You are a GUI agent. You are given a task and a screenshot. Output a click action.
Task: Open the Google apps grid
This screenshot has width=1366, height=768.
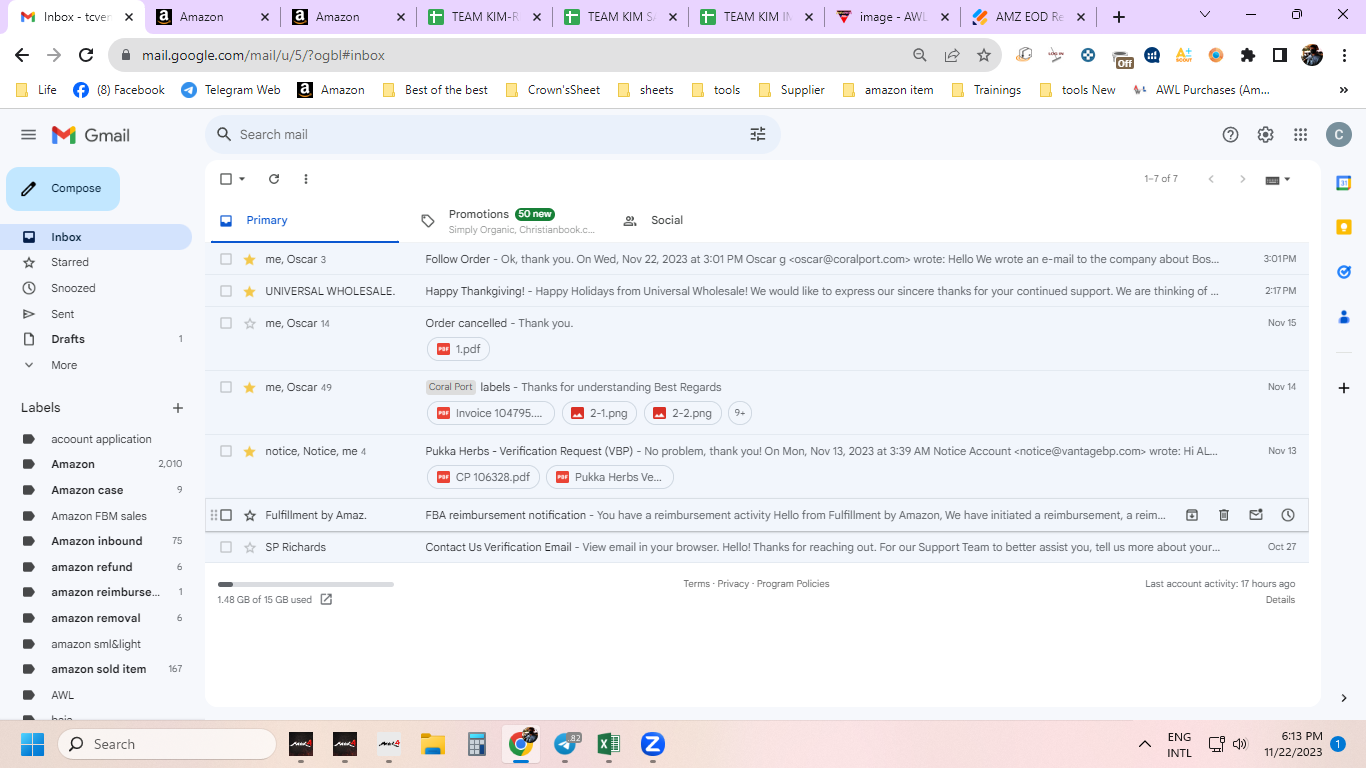pos(1300,135)
